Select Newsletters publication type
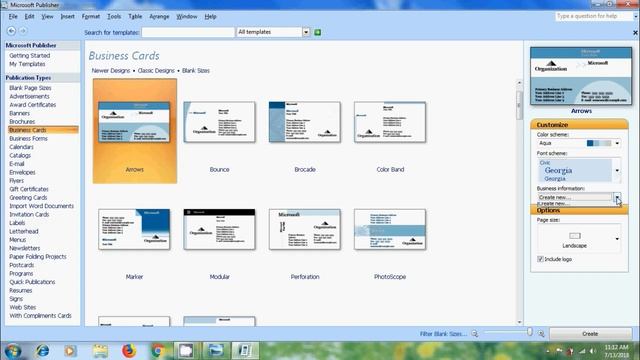The width and height of the screenshot is (640, 360). (x=24, y=248)
